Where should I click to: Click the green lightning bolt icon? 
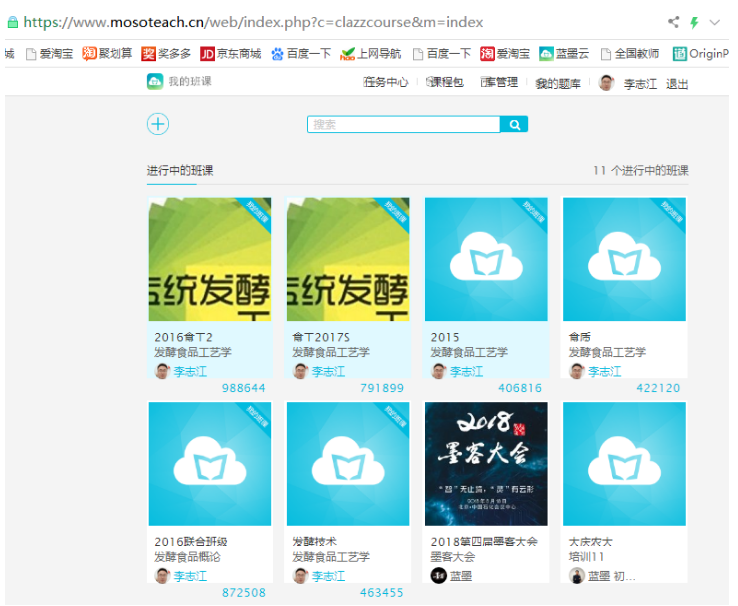694,22
